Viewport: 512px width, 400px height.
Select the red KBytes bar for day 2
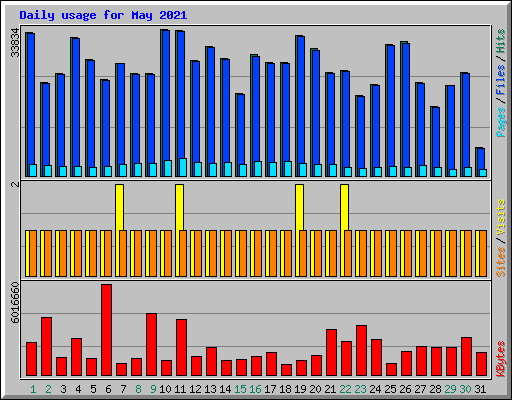[47, 347]
